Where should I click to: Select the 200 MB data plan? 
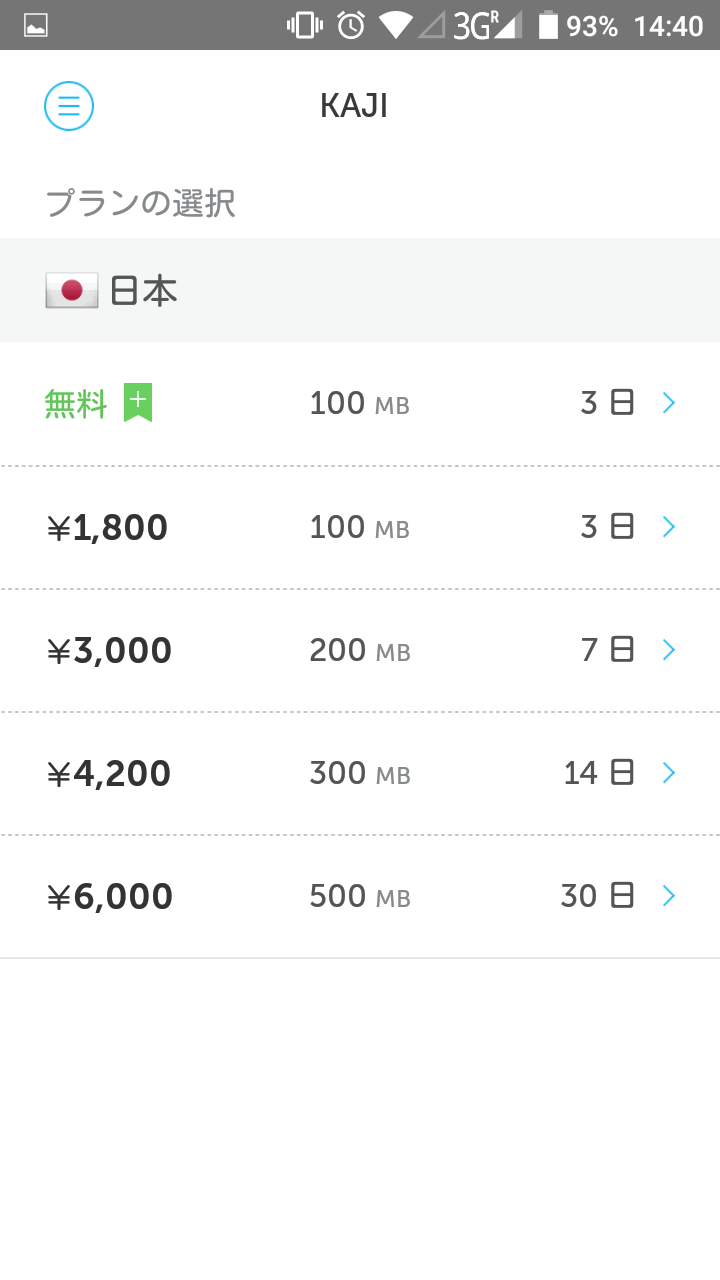[x=360, y=650]
